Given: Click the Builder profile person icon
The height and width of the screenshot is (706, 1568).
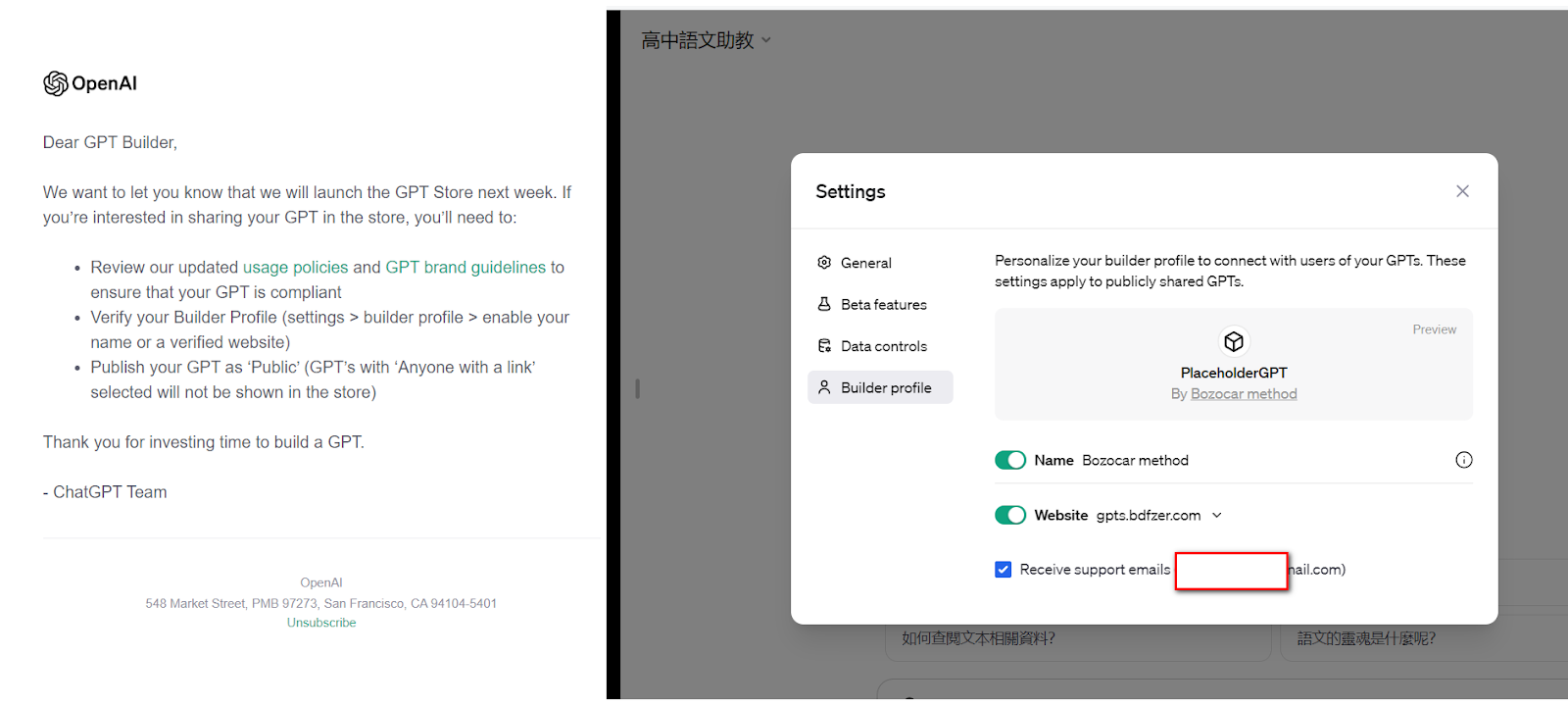Looking at the screenshot, I should pyautogui.click(x=824, y=387).
